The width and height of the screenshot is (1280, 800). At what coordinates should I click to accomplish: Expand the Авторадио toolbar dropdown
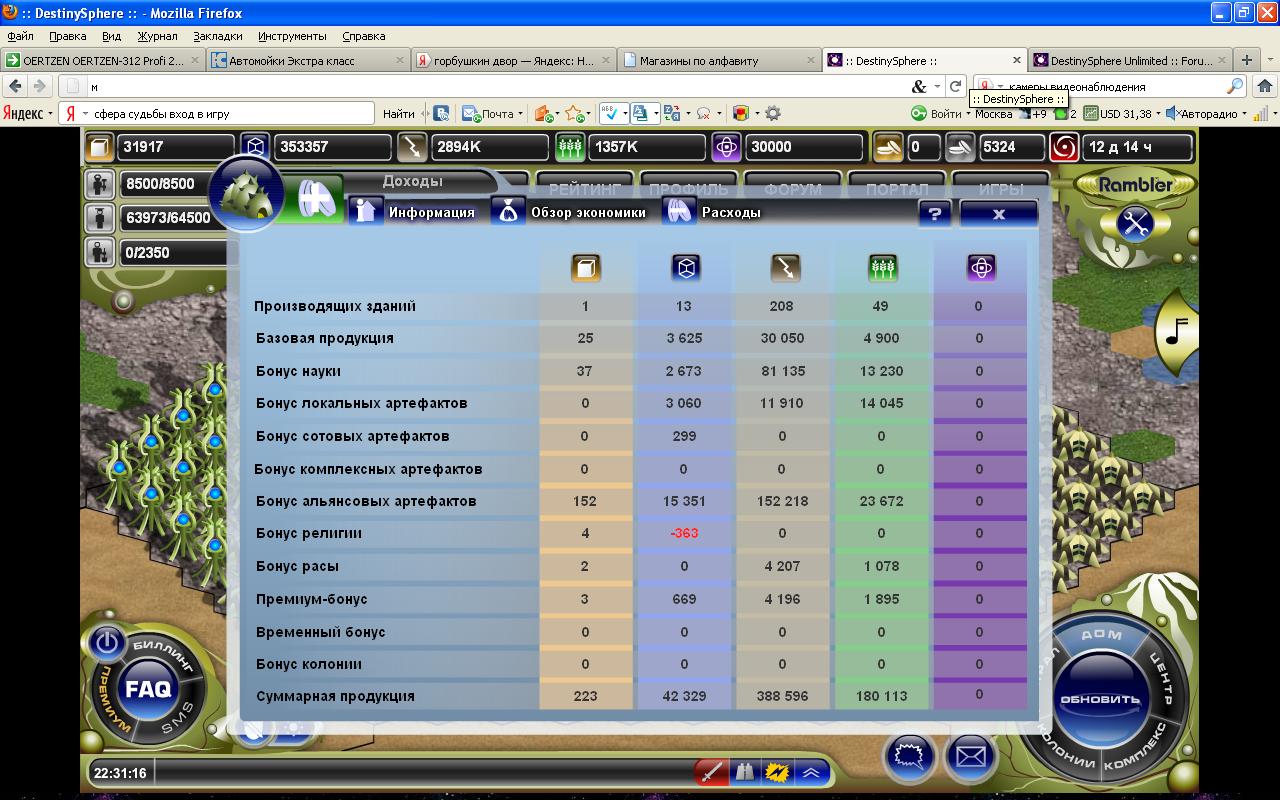coord(1245,114)
